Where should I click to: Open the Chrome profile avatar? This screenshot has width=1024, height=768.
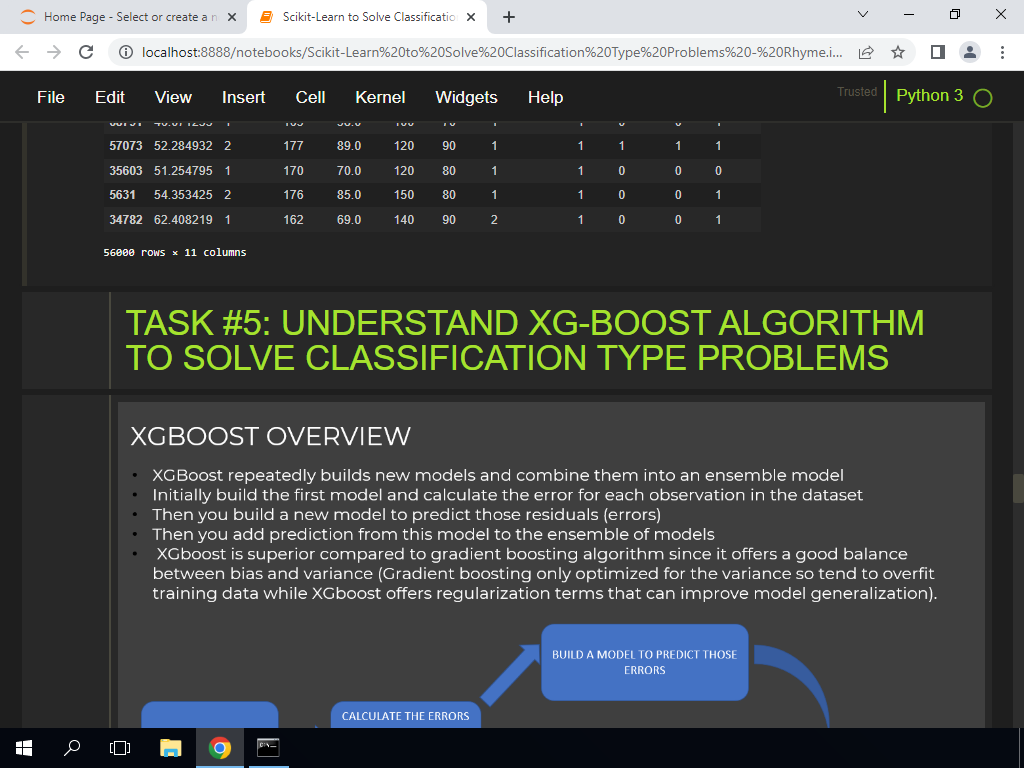tap(970, 52)
